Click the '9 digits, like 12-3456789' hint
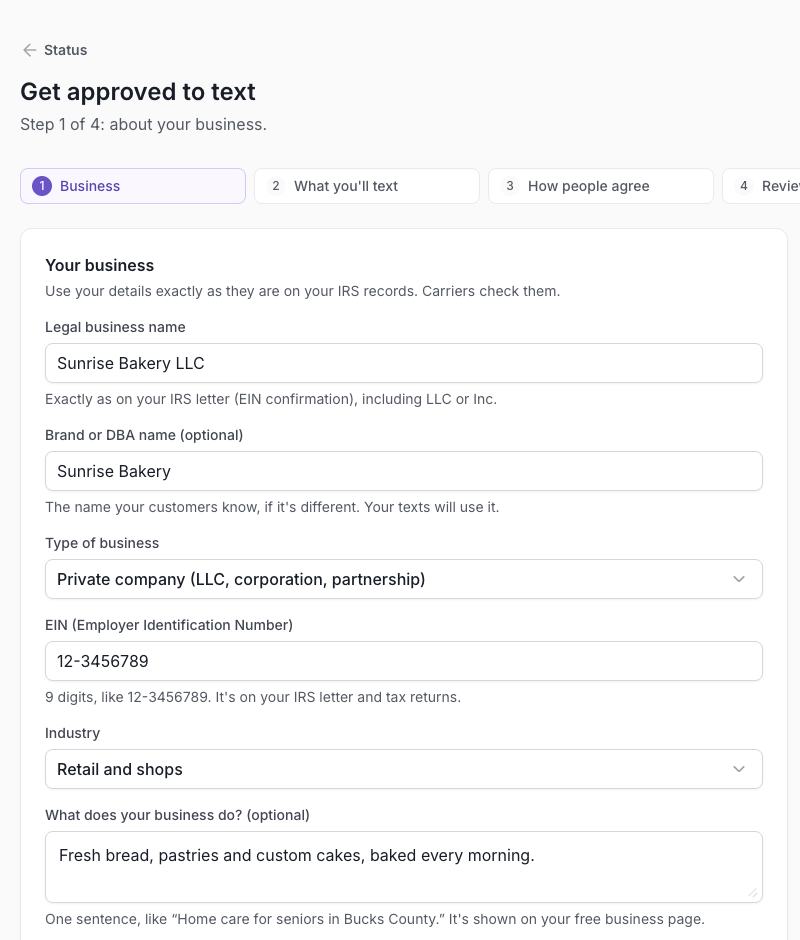The width and height of the screenshot is (800, 940). tap(253, 697)
